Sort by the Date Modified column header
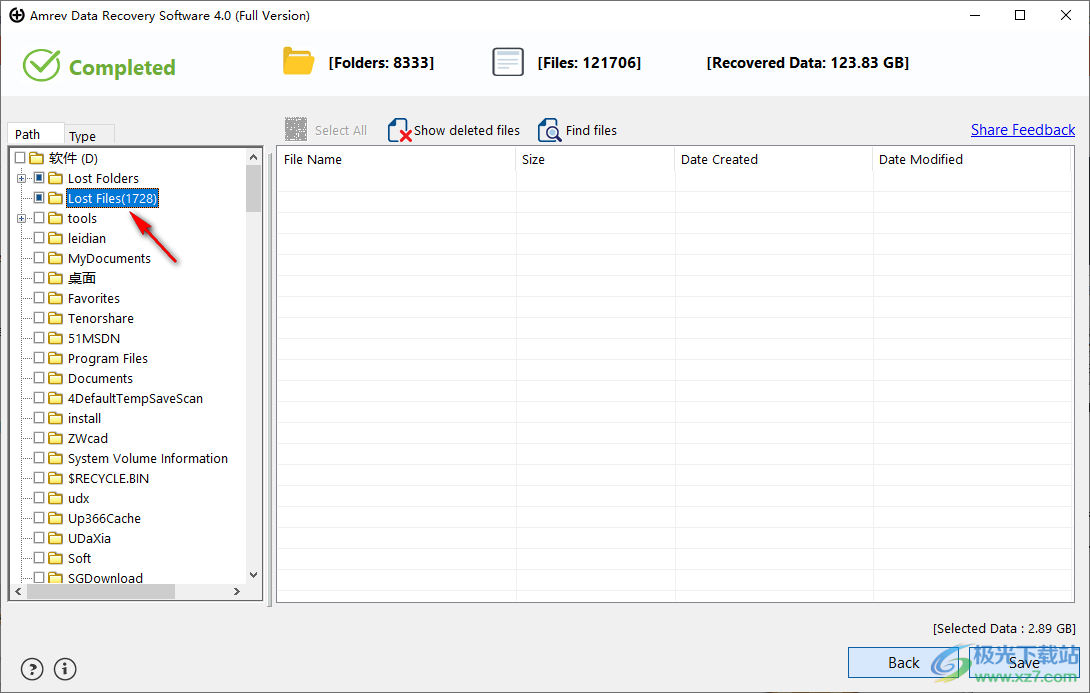Screen dimensions: 1090x693 point(920,159)
